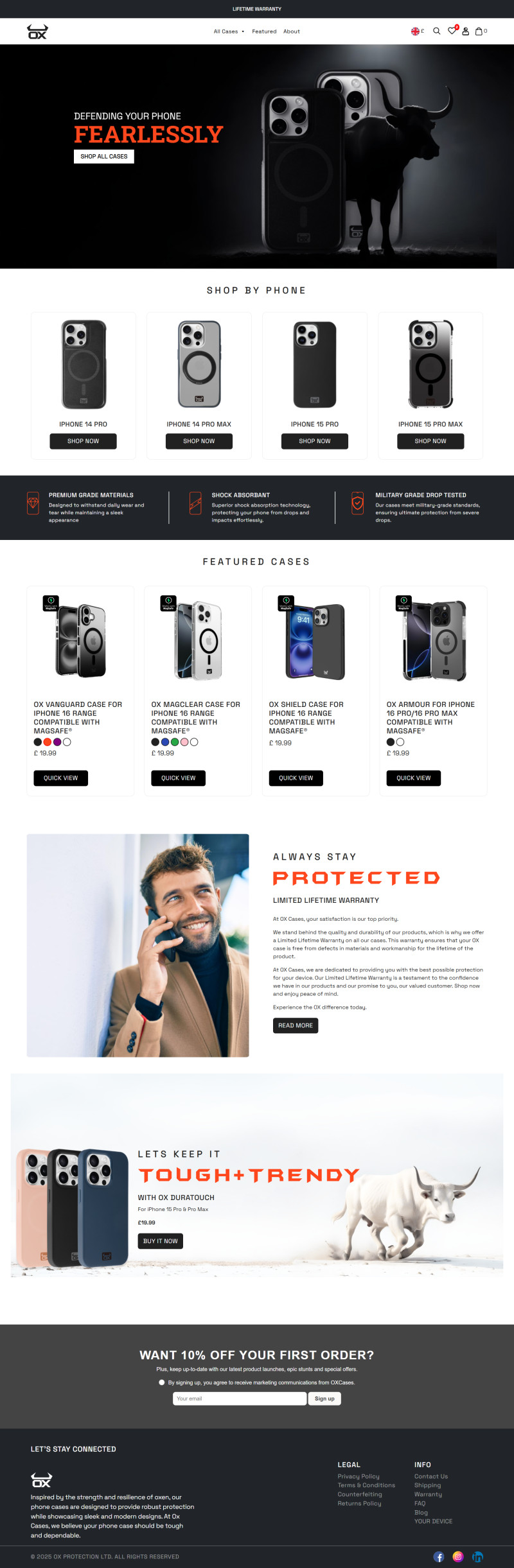Open the search magnifier icon
Image resolution: width=514 pixels, height=1568 pixels.
pyautogui.click(x=436, y=31)
